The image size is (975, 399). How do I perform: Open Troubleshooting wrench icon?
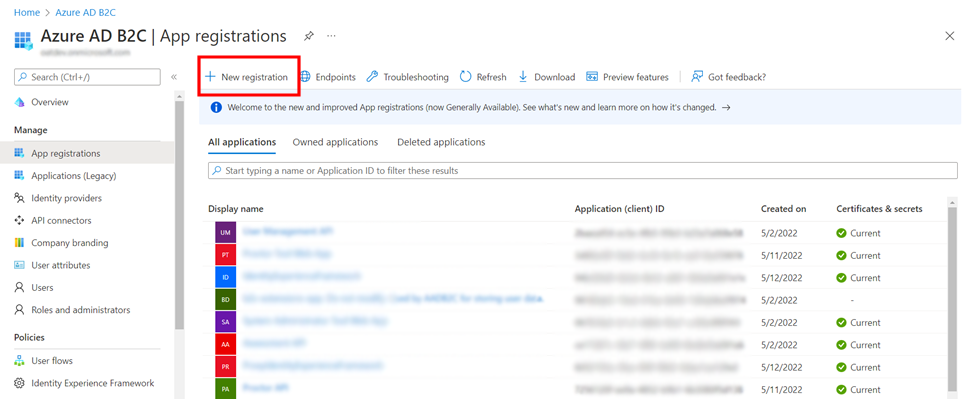pos(372,76)
